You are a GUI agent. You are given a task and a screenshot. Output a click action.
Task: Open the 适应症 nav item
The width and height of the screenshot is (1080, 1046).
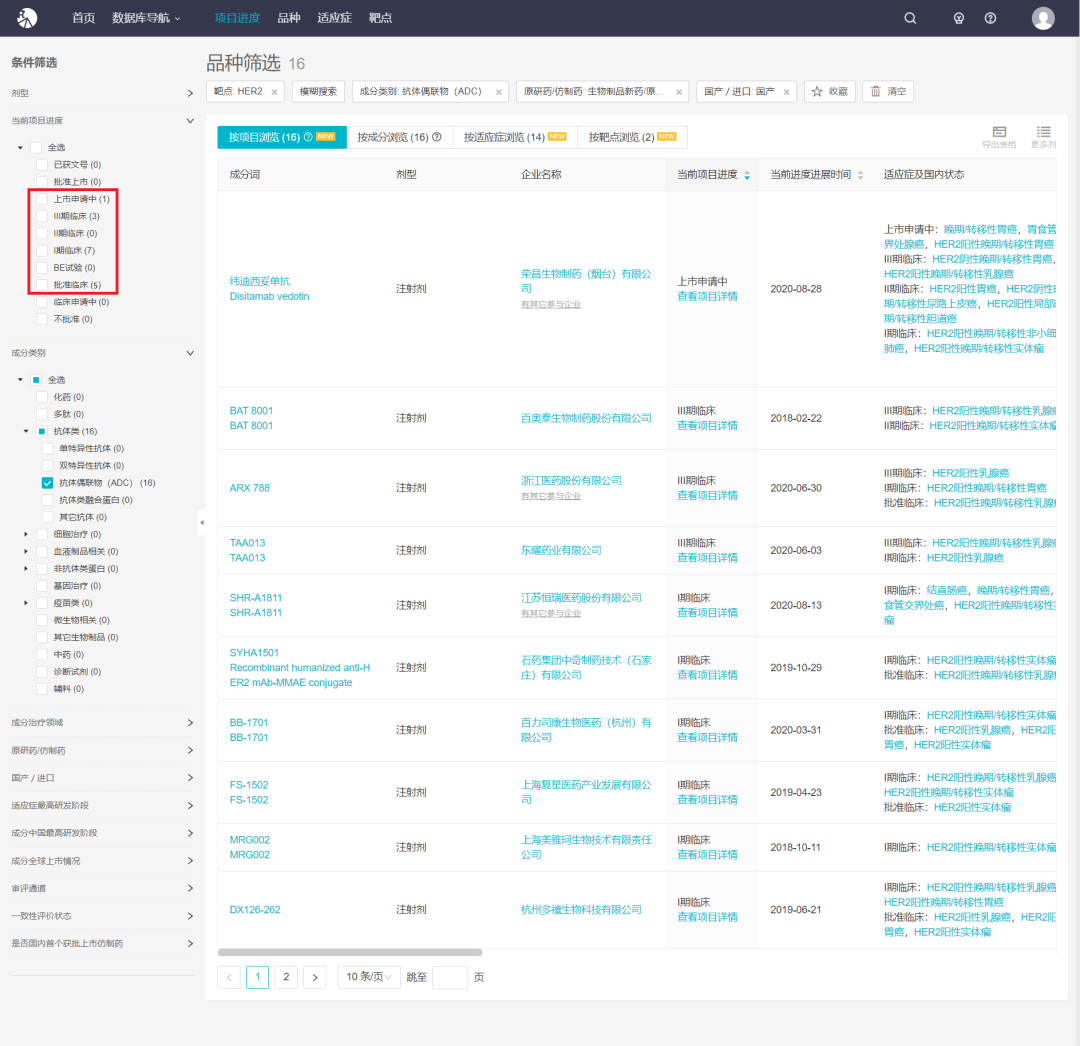[x=334, y=18]
